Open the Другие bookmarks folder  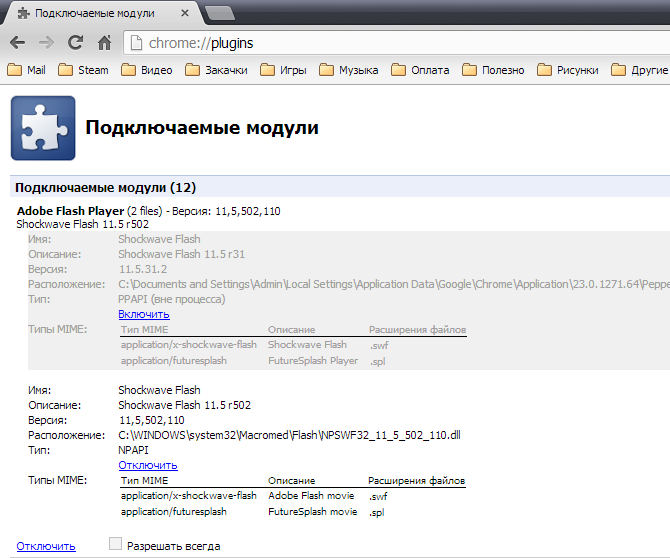(x=639, y=70)
